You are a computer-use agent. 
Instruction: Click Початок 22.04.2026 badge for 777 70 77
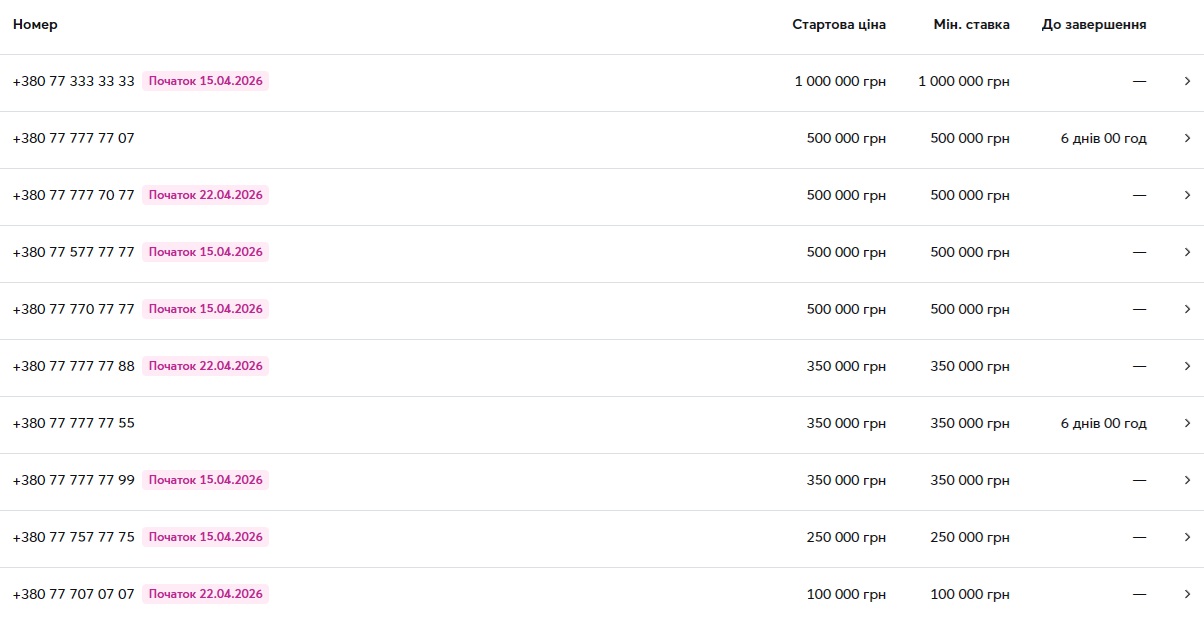point(205,196)
